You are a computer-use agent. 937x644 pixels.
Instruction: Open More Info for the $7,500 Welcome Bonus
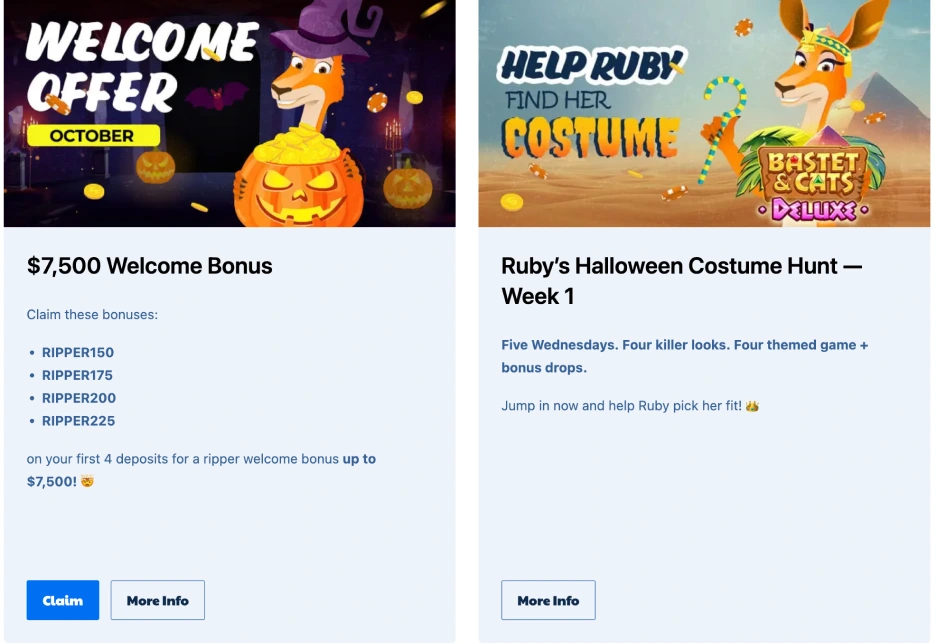[x=157, y=600]
